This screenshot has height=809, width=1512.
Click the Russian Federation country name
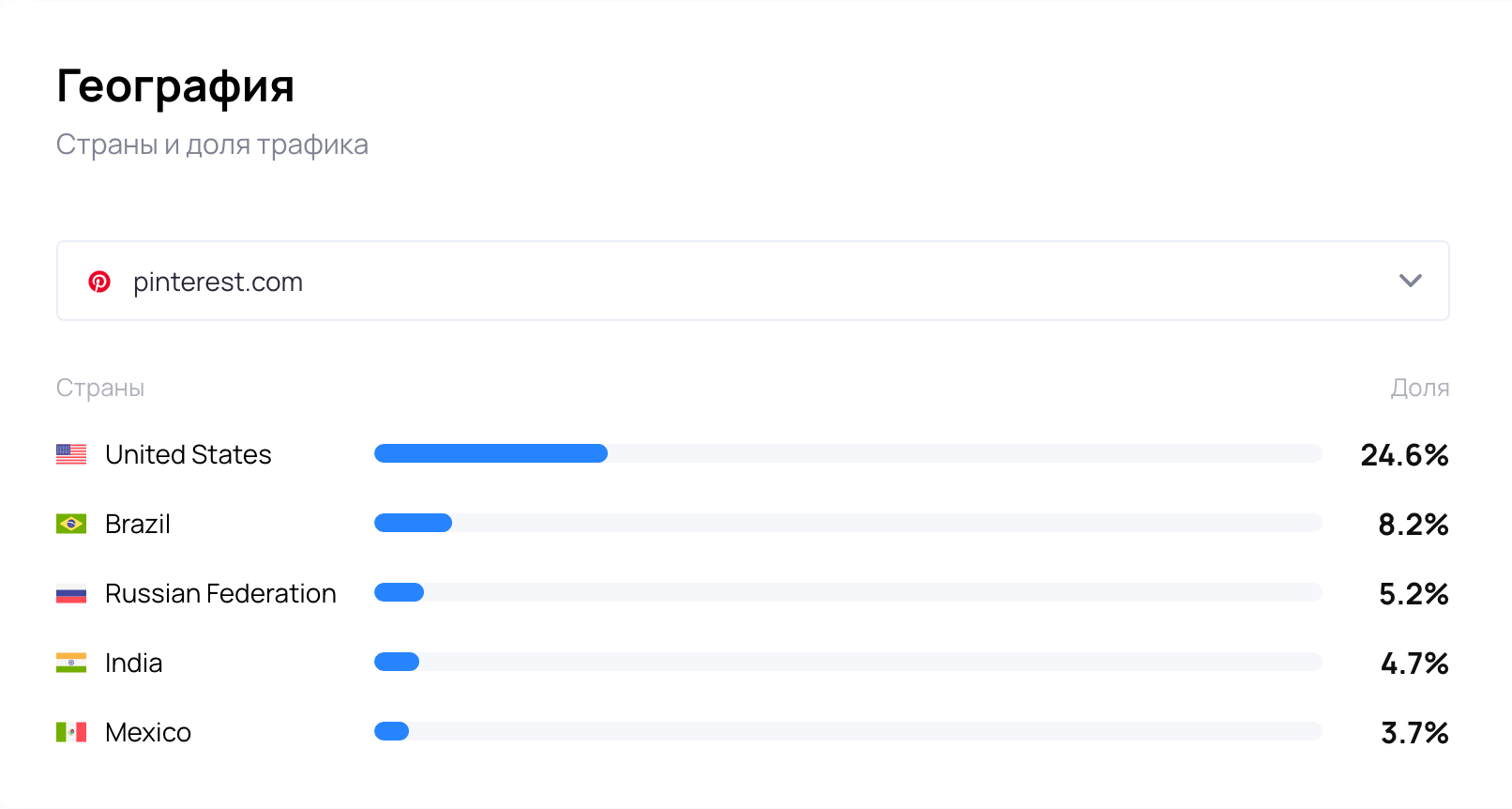(220, 593)
